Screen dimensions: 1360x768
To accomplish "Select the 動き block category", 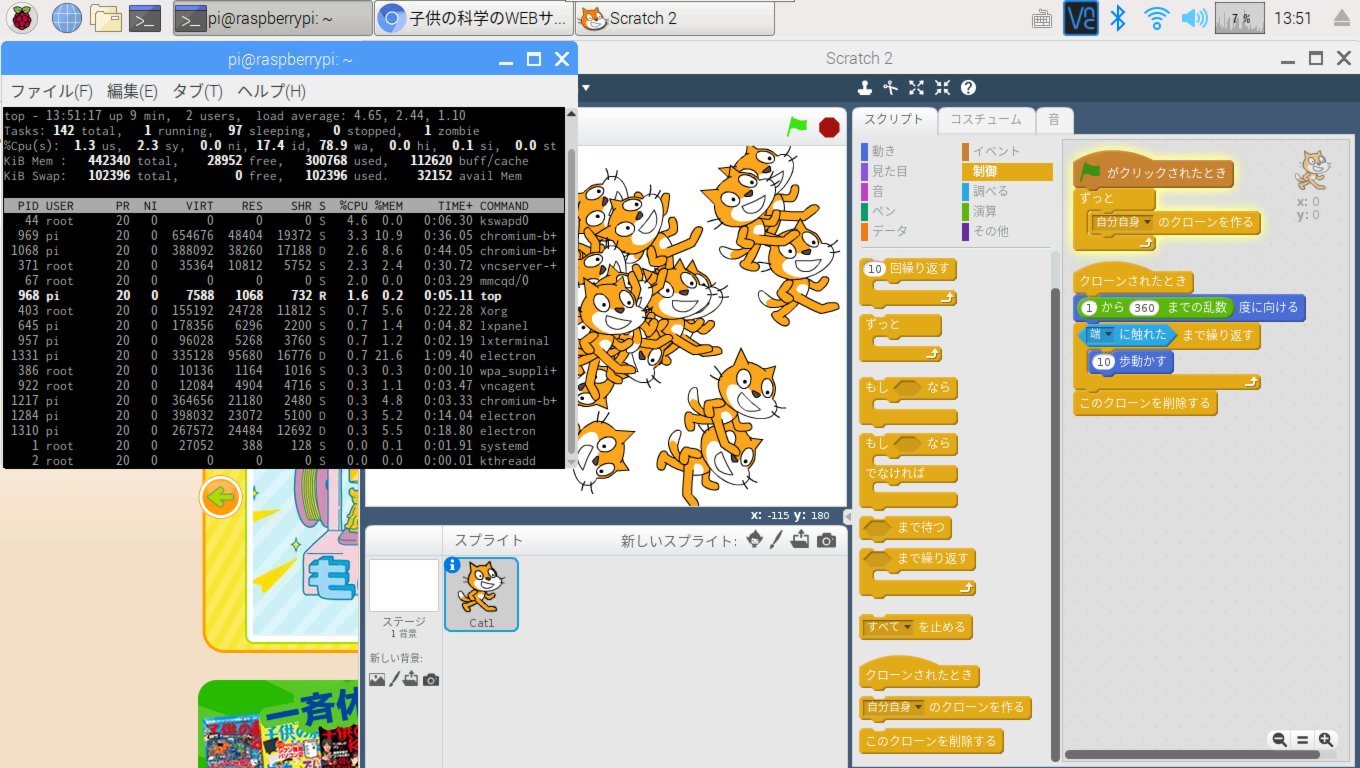I will point(883,151).
